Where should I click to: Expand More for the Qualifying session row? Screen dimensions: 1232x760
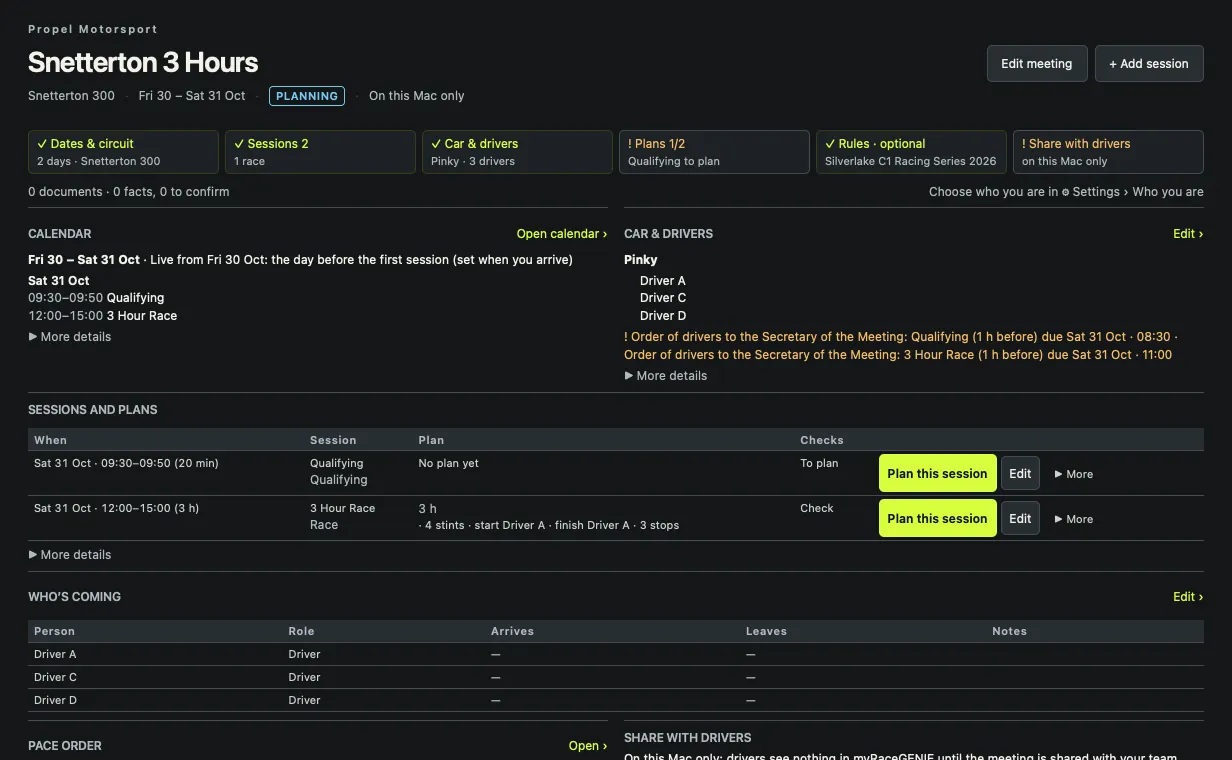pos(1074,474)
